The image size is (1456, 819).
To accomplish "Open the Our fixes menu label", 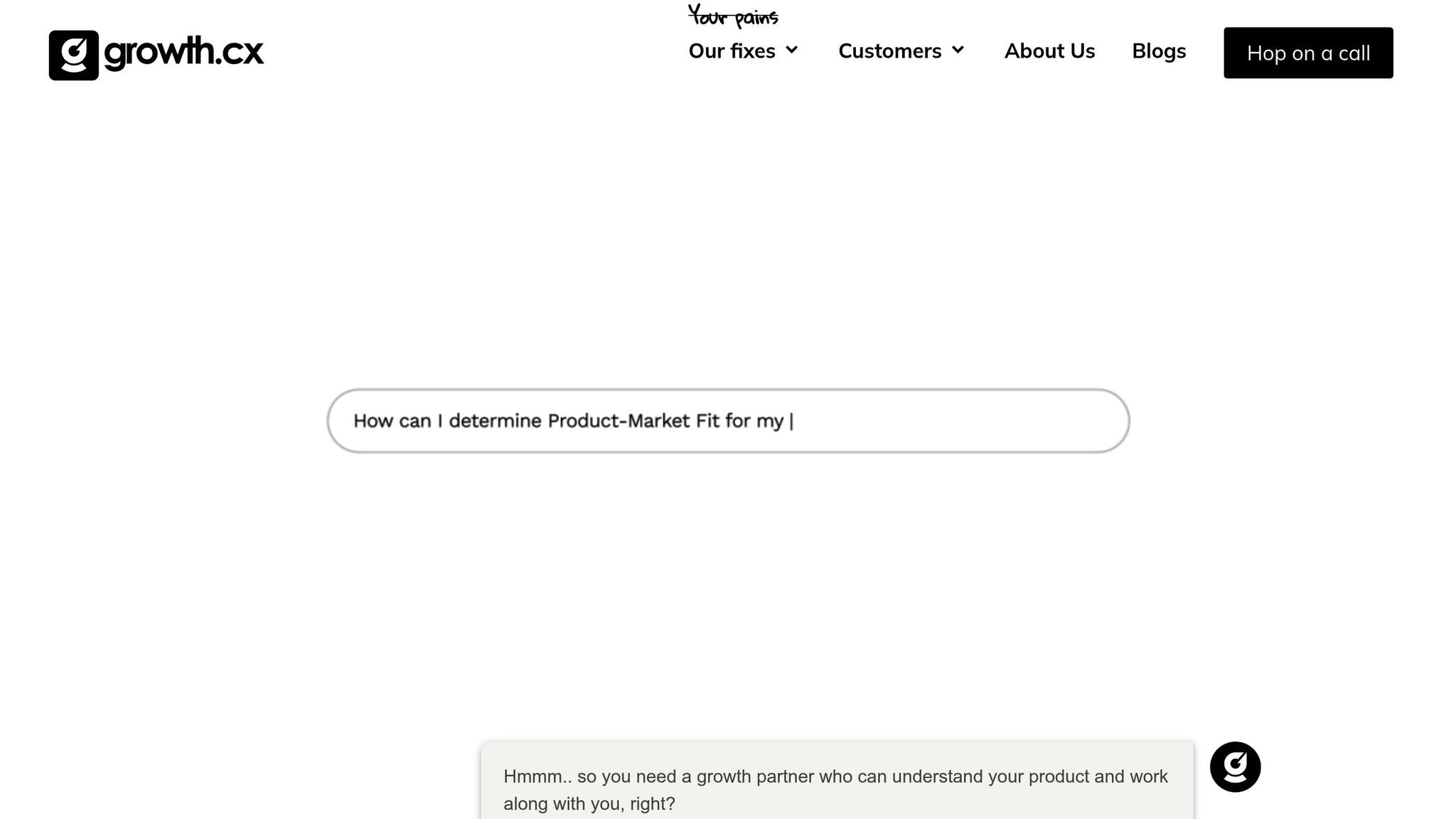I will [x=732, y=51].
